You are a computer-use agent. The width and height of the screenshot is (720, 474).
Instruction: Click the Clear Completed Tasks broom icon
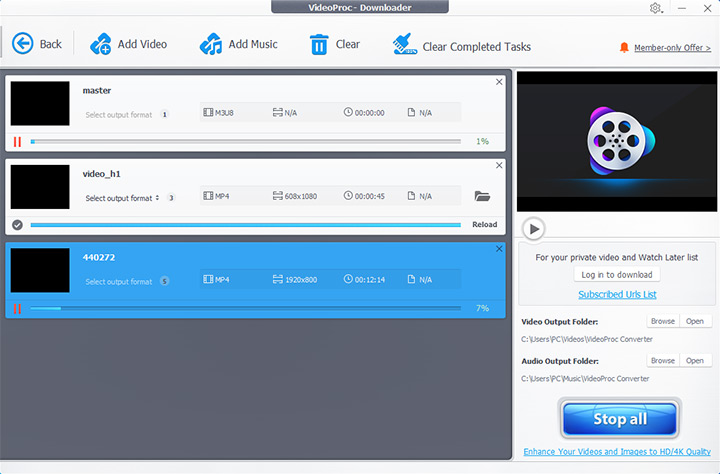405,44
